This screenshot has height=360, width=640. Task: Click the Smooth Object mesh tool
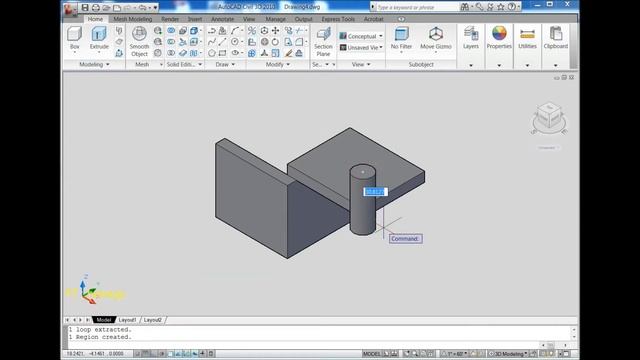(139, 41)
